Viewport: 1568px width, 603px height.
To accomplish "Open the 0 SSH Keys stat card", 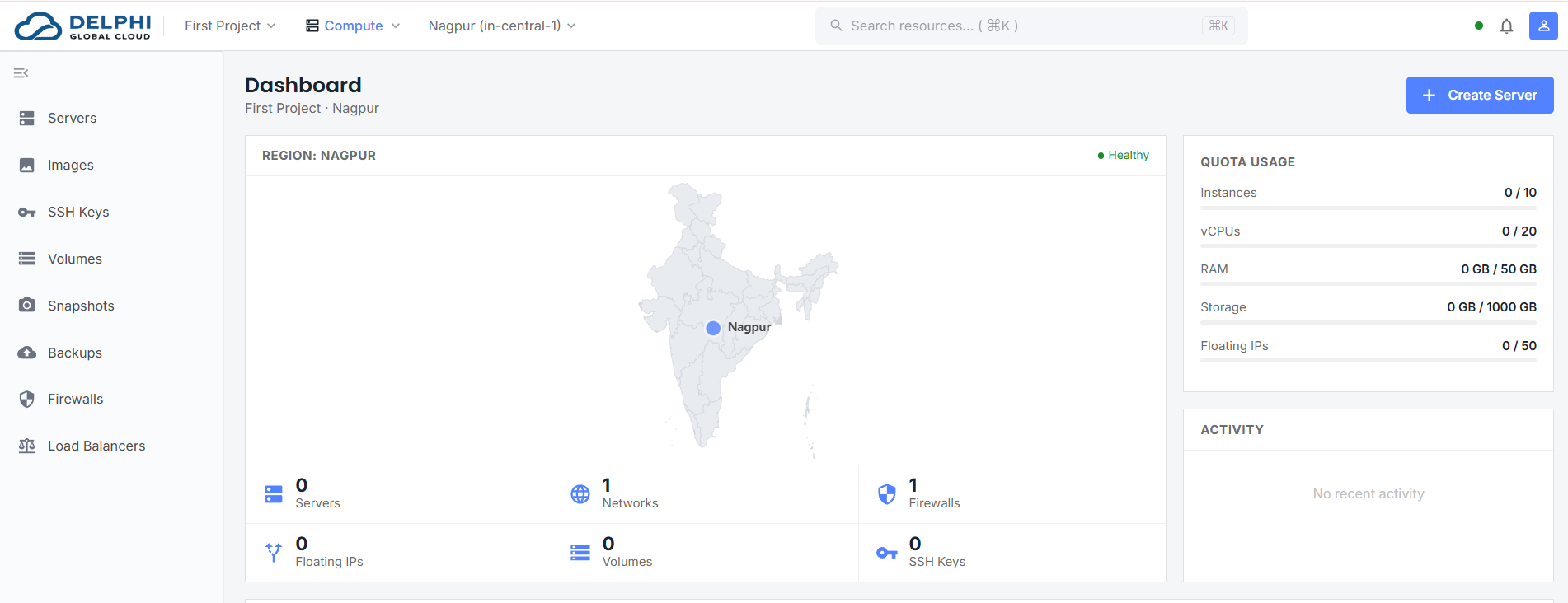I will [x=1012, y=553].
